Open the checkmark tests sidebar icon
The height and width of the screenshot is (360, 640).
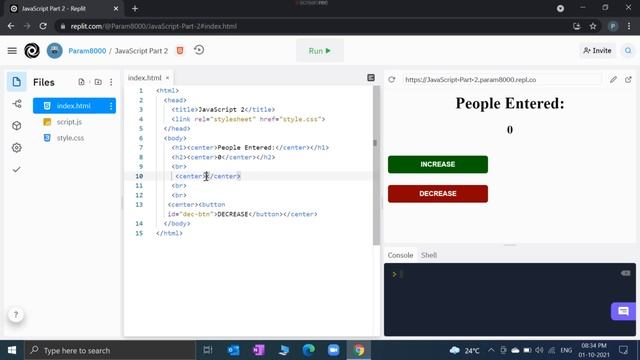17,169
